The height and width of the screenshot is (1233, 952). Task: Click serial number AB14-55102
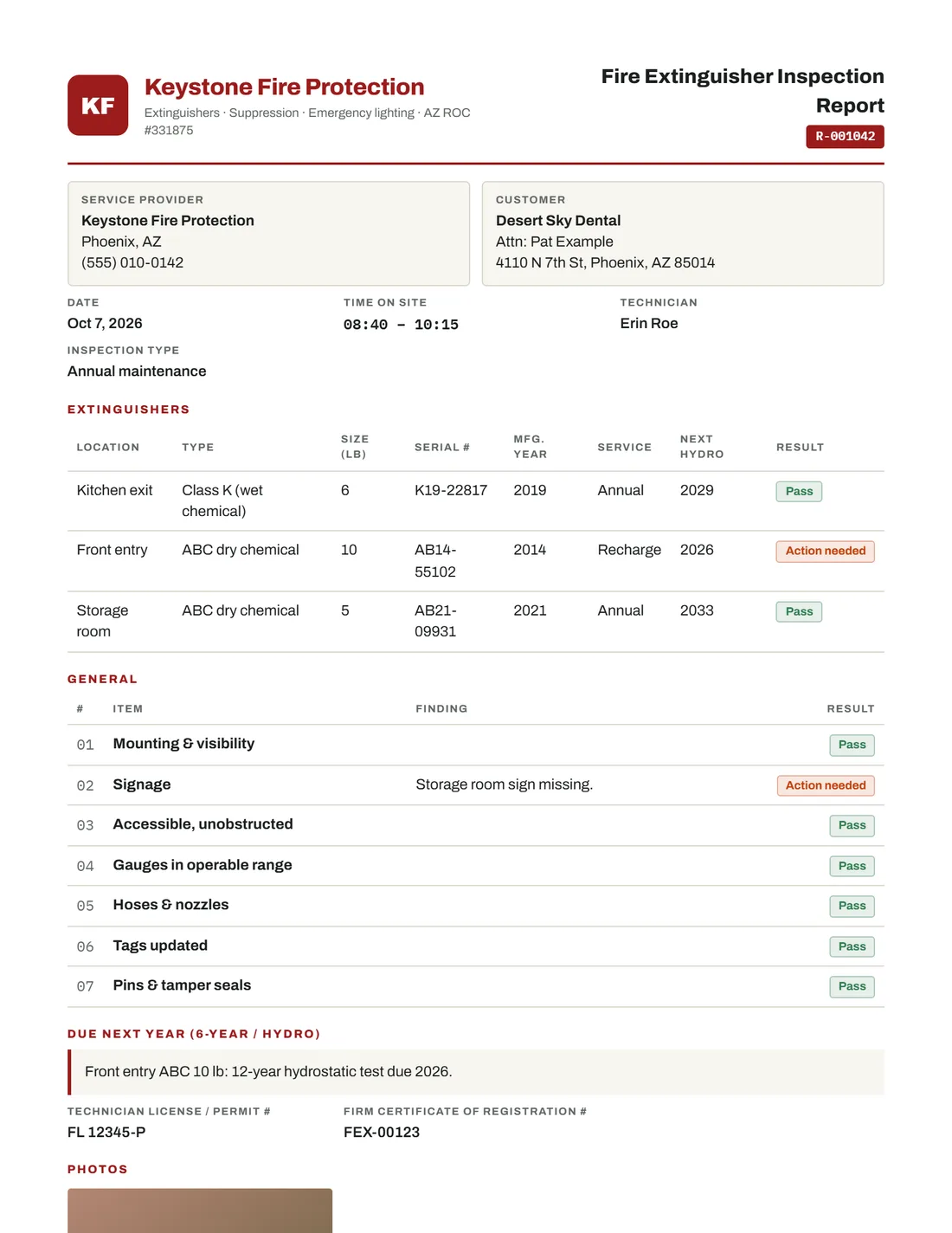point(435,560)
